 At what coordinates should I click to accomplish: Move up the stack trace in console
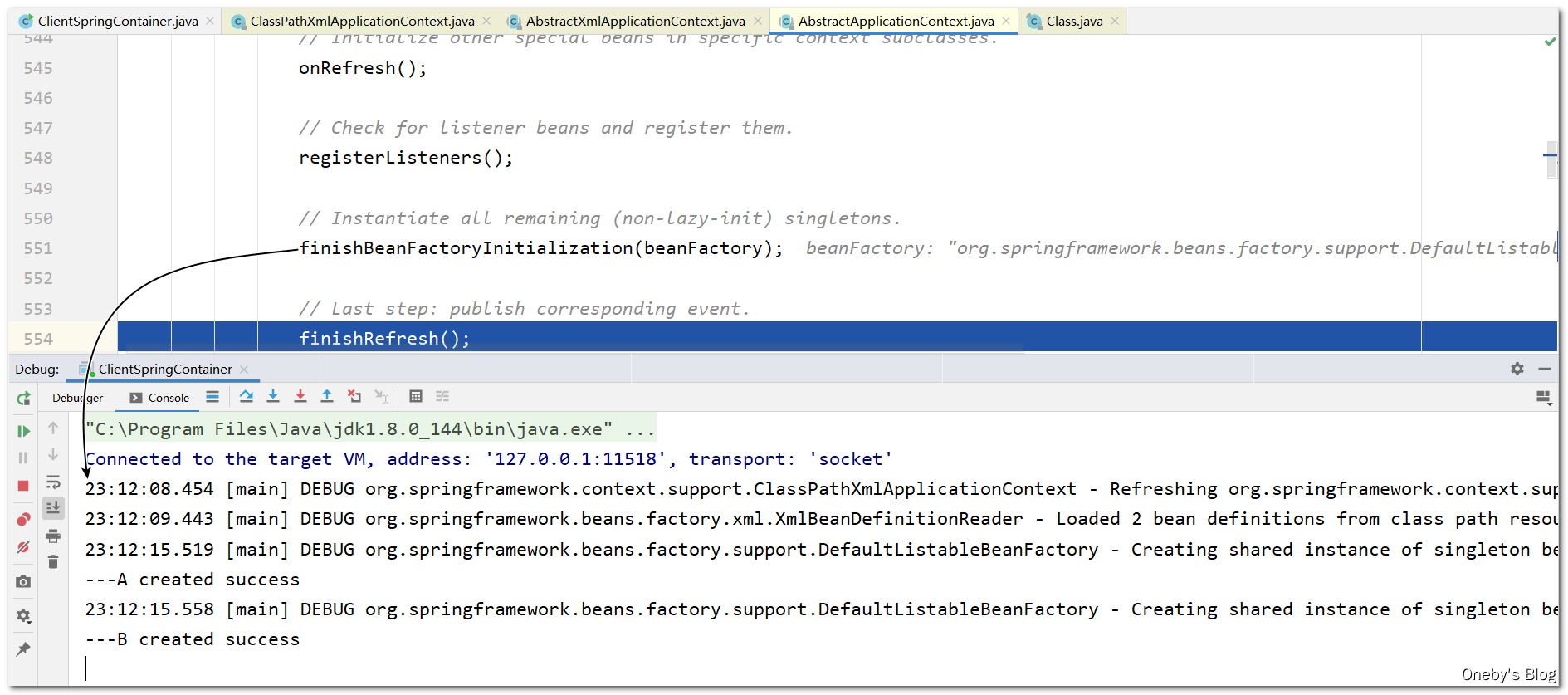click(53, 428)
